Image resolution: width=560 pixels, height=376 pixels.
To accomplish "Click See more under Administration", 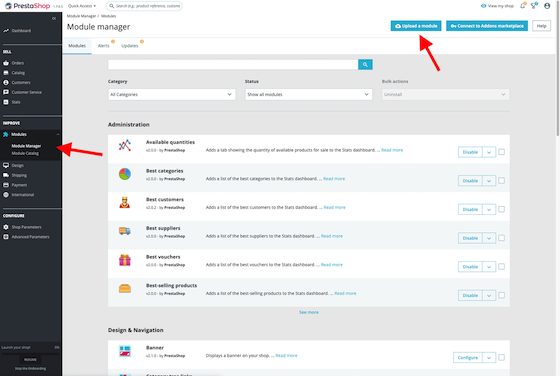I will coord(309,312).
